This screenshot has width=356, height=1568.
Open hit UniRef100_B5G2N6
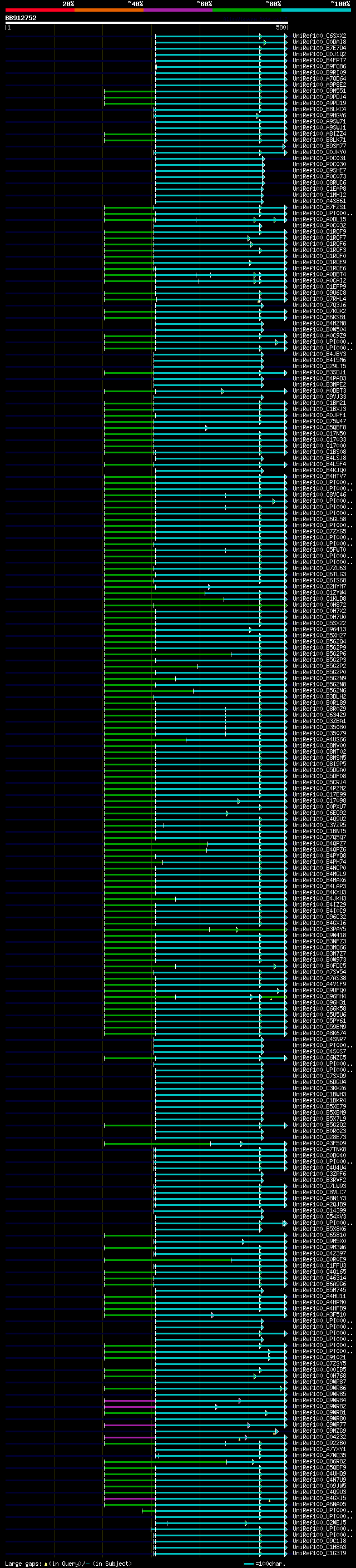319,690
